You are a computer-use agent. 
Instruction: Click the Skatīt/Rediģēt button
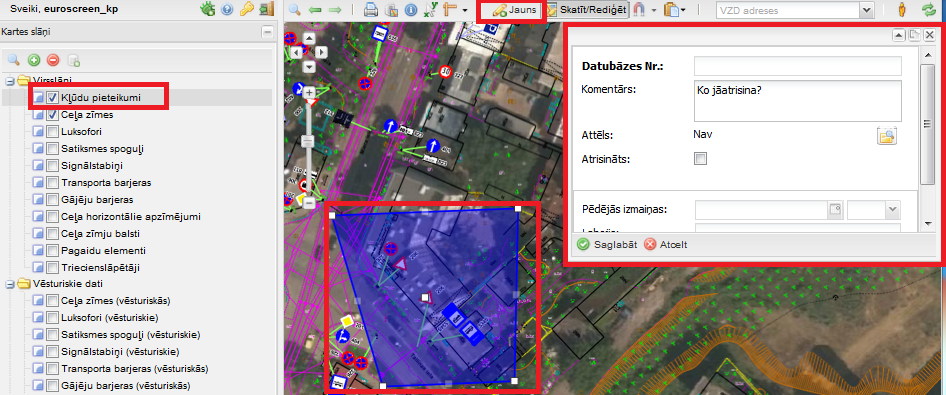(x=588, y=10)
